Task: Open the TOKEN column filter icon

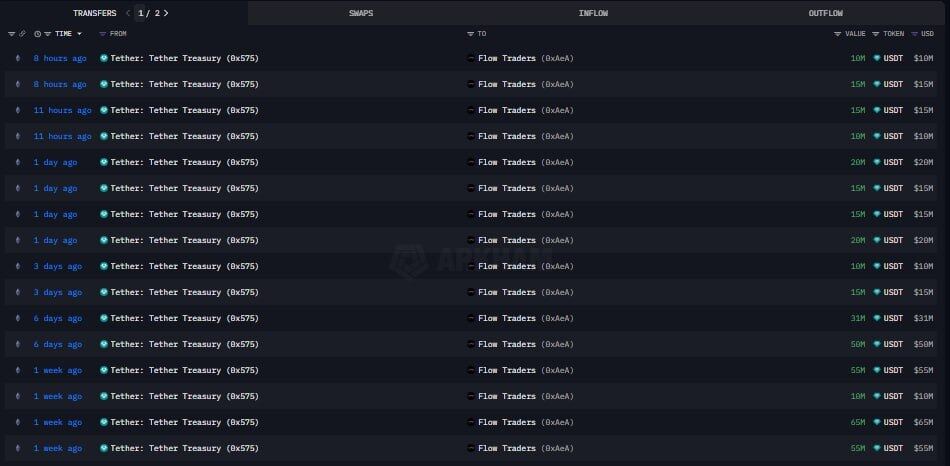Action: pos(875,34)
